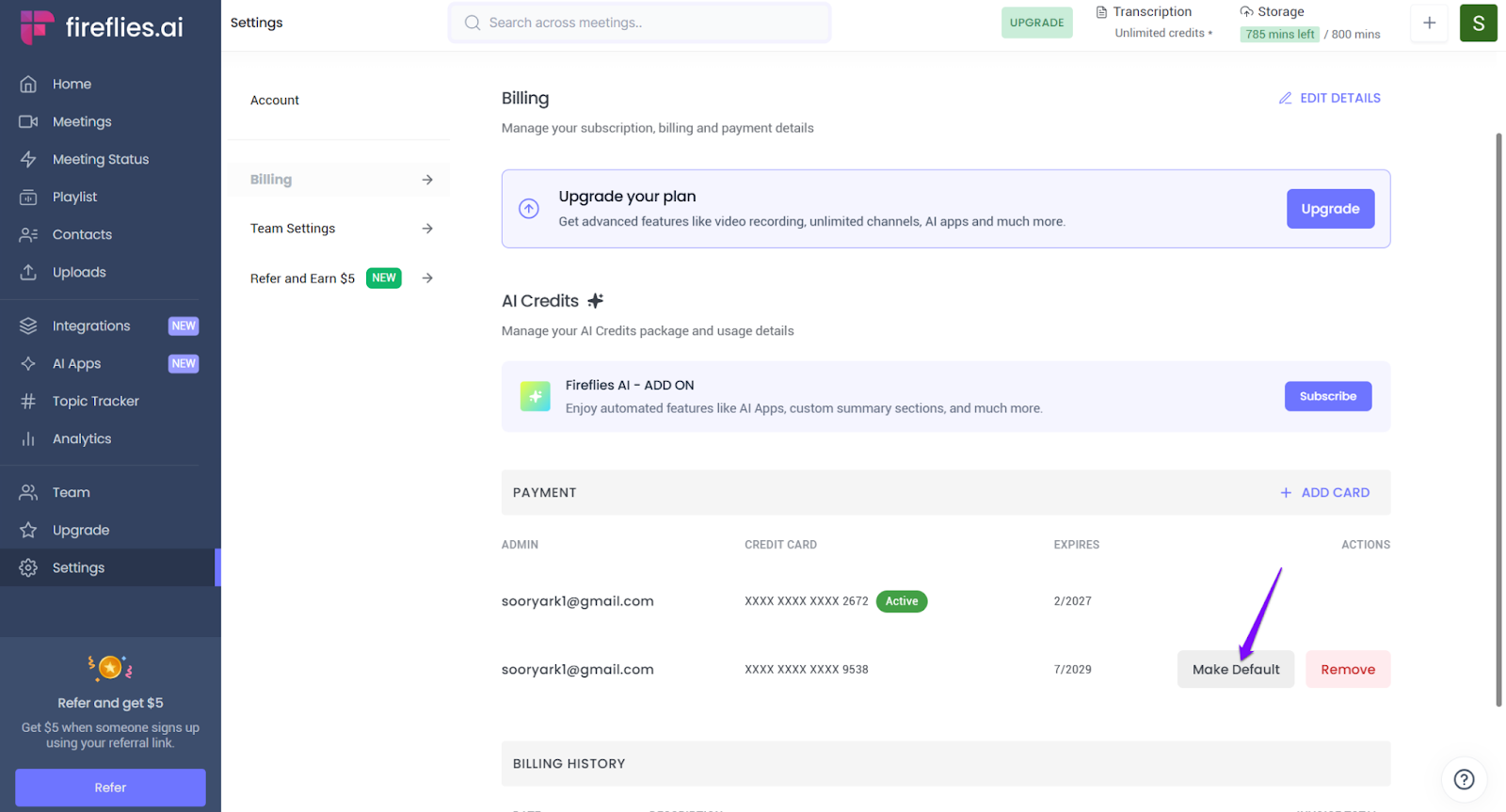Expand Refer and Earn $5 arrow
Image resolution: width=1506 pixels, height=812 pixels.
[427, 279]
